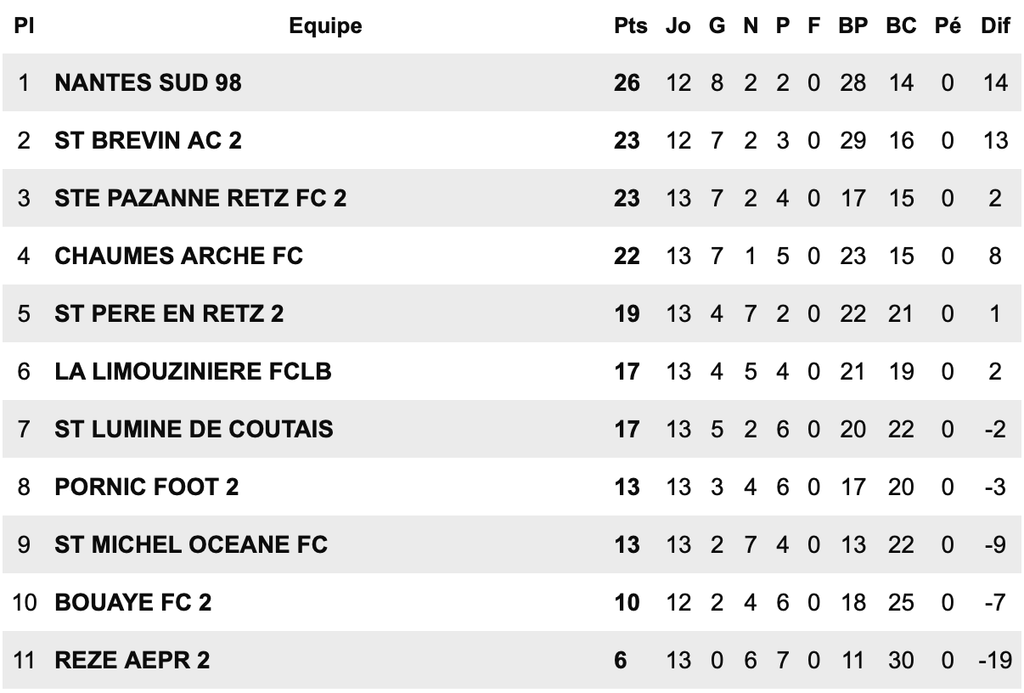The width and height of the screenshot is (1024, 693).
Task: Click the Pl column header
Action: tap(24, 25)
